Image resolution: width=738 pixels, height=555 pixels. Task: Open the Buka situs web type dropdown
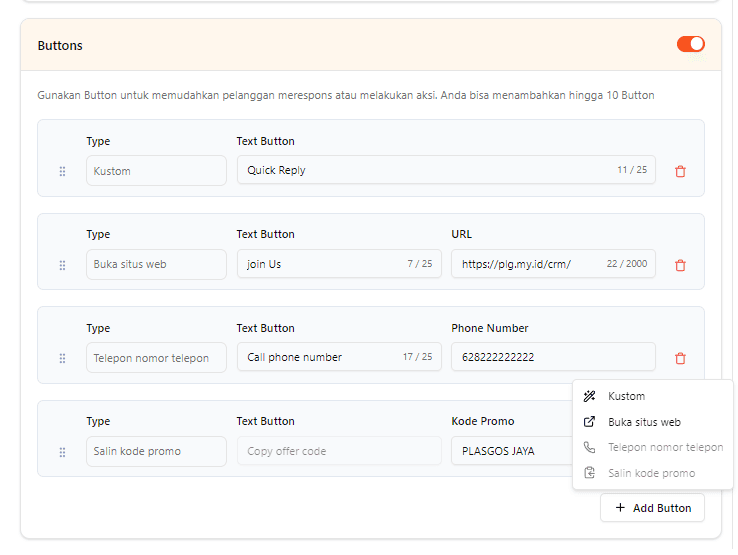(x=156, y=265)
